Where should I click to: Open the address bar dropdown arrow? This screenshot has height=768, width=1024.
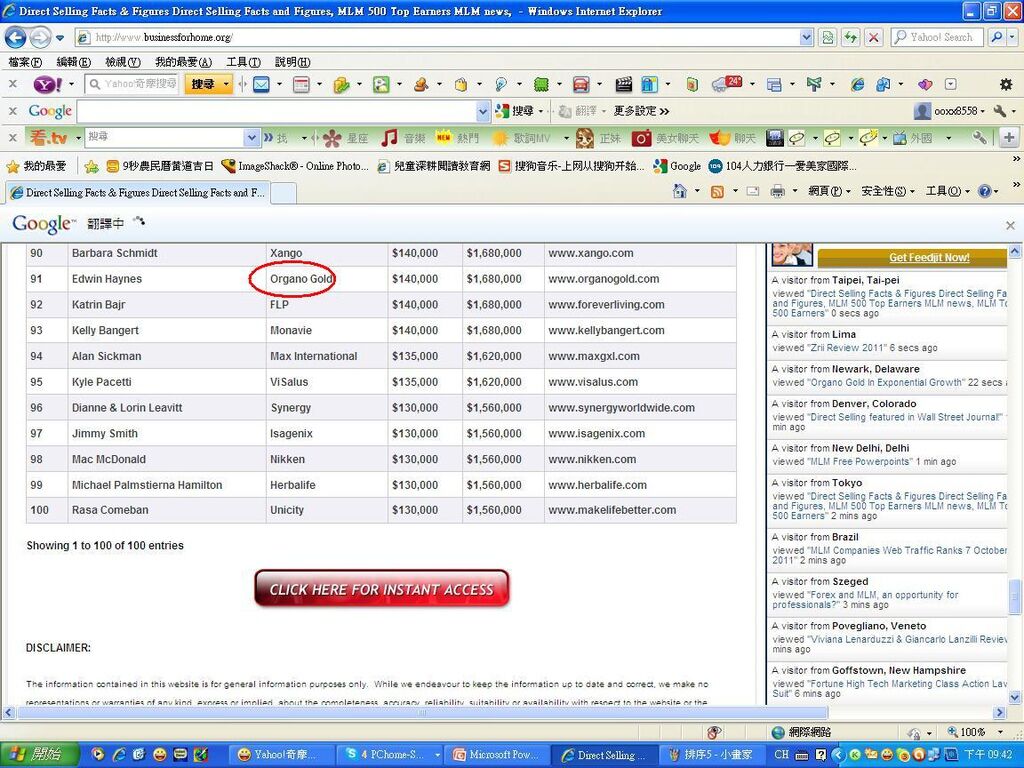coord(807,37)
